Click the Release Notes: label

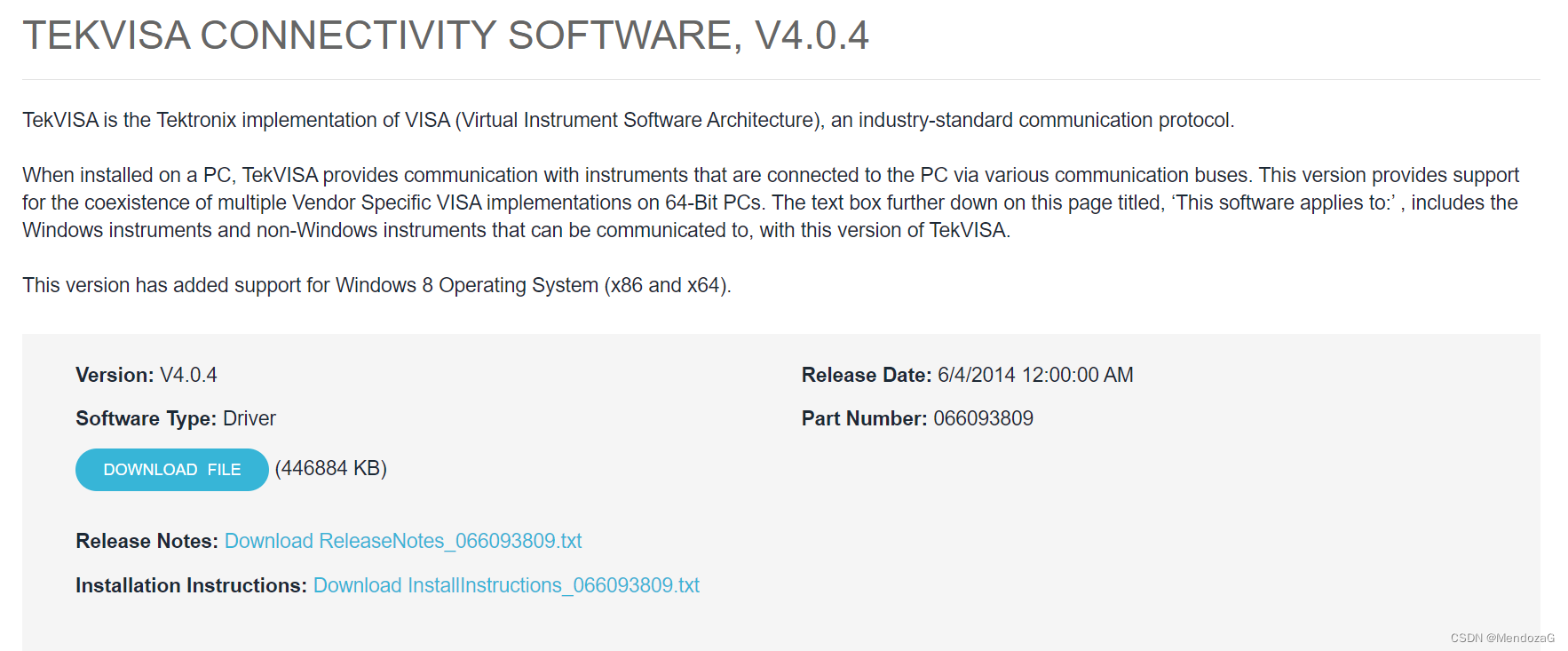point(147,541)
